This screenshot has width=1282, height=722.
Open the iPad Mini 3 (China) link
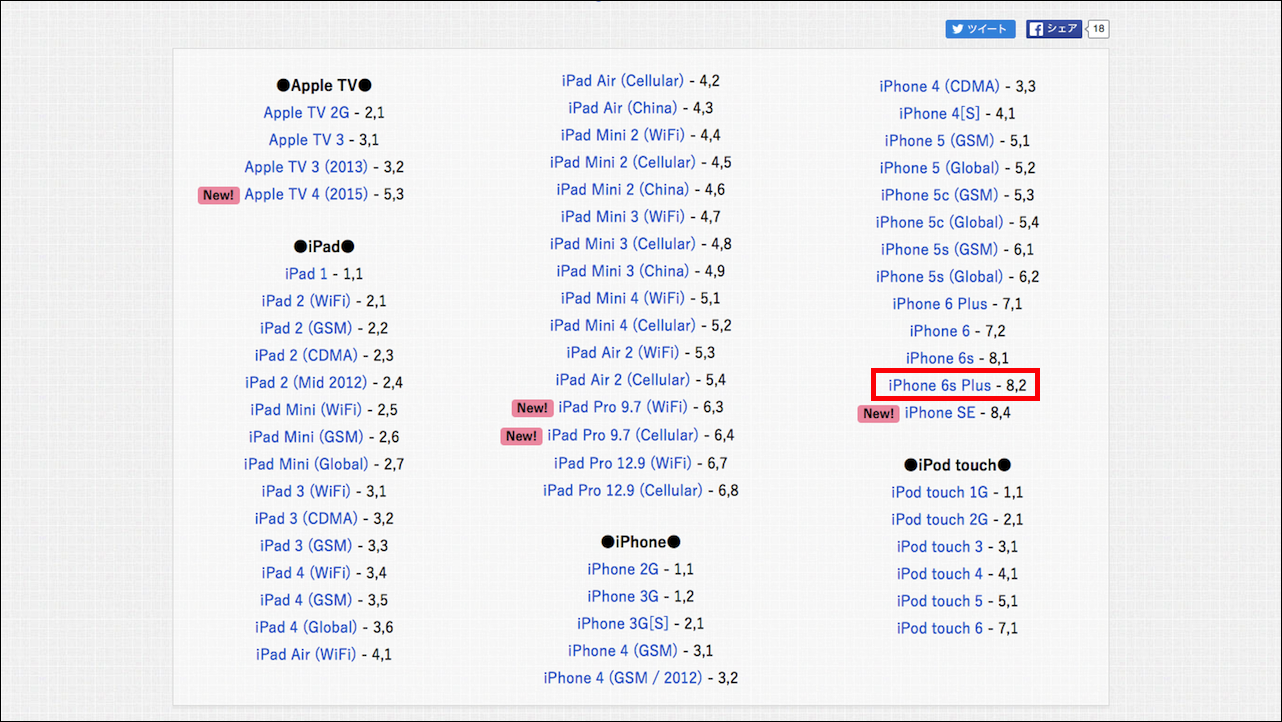[x=623, y=271]
